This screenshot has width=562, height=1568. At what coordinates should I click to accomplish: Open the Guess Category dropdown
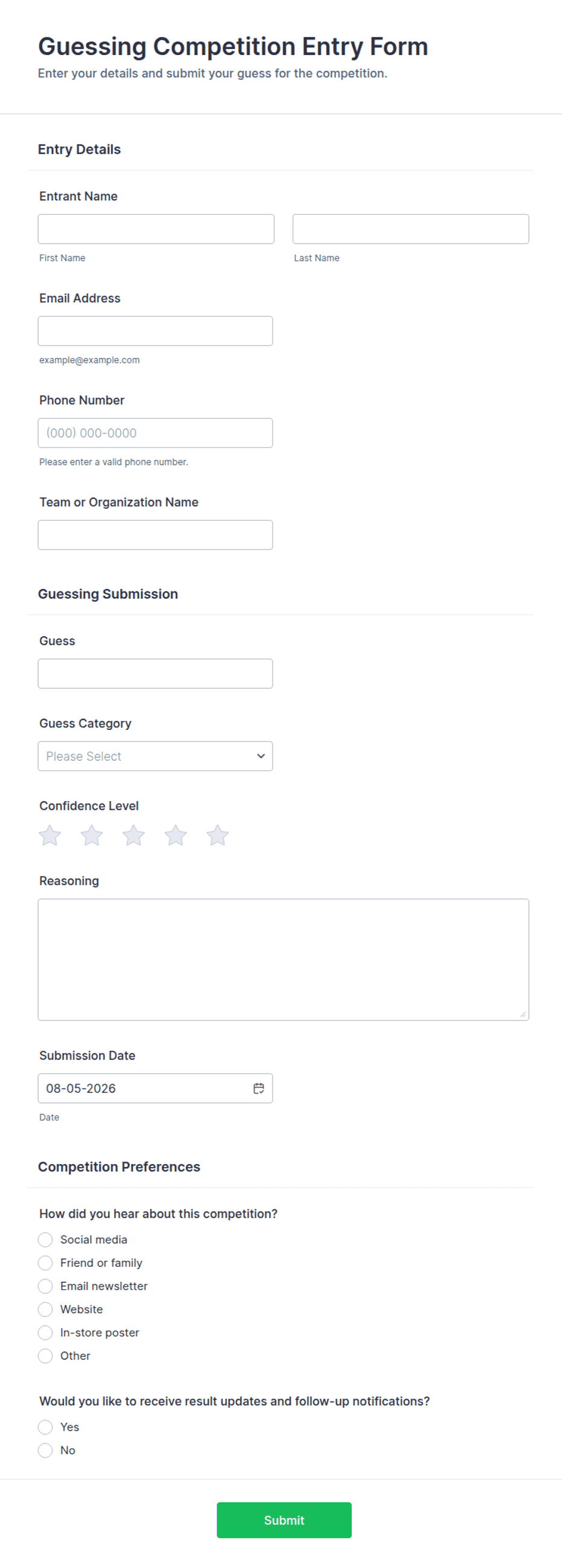155,756
